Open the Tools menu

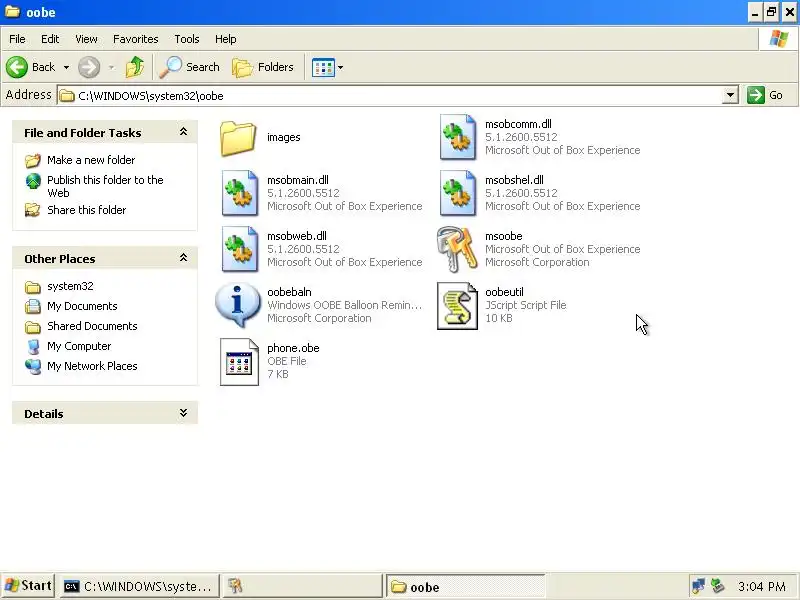pos(187,39)
